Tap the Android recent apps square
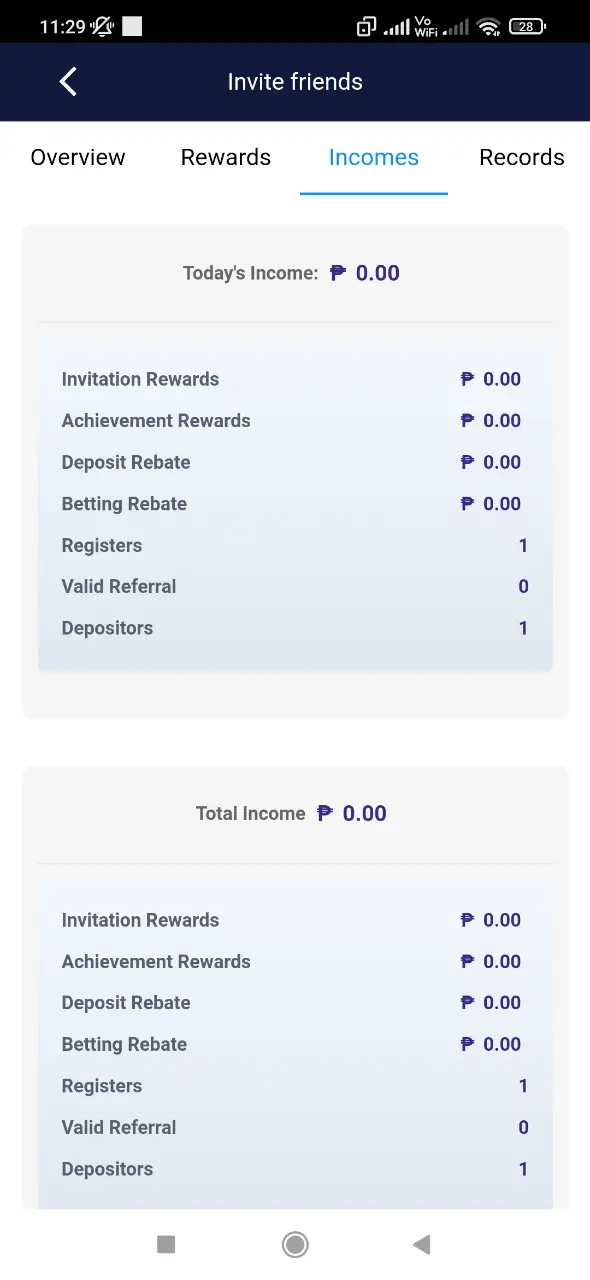590x1280 pixels. point(166,1244)
